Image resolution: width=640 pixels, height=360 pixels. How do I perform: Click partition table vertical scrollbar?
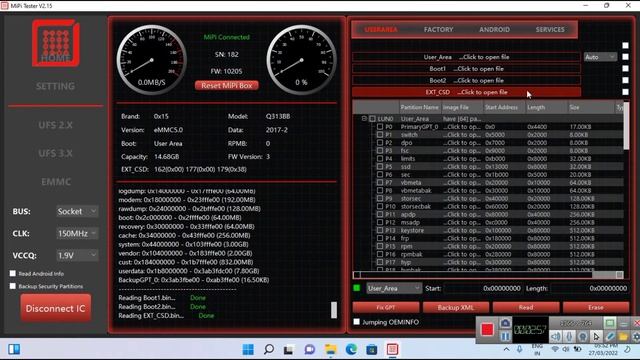point(626,126)
